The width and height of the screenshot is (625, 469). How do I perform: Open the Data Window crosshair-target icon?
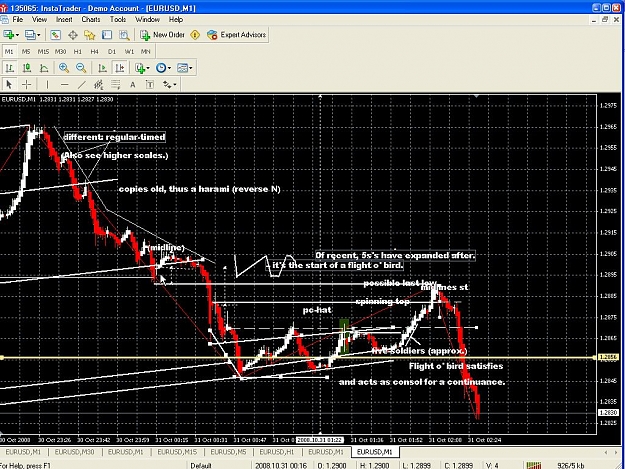[x=73, y=35]
